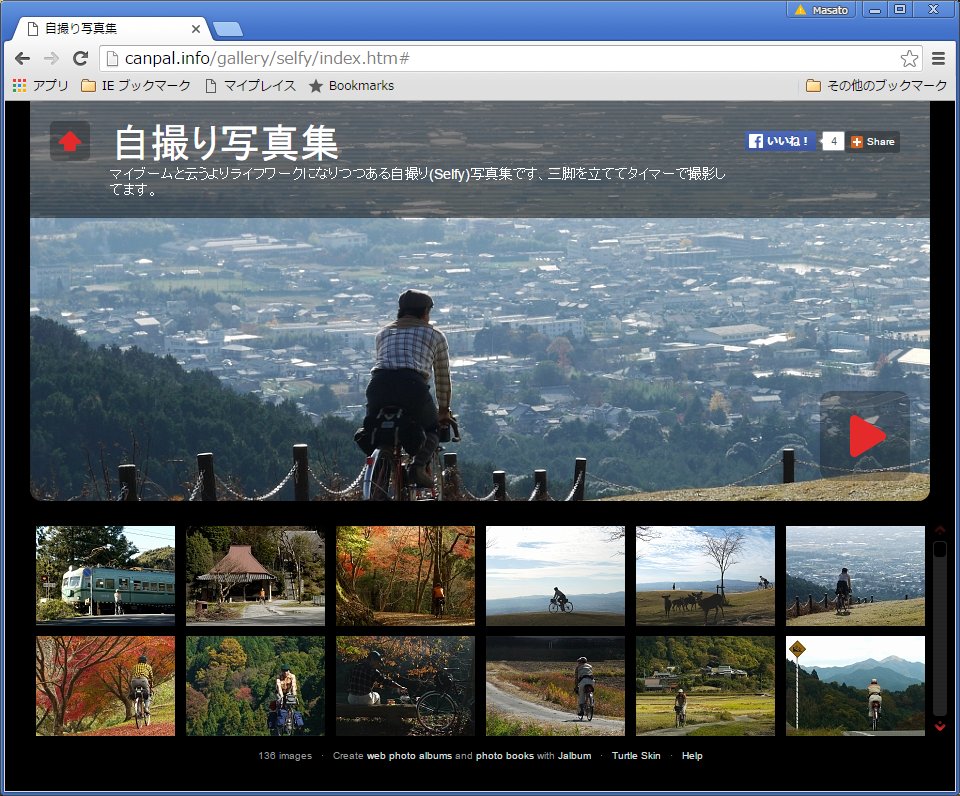
Task: Open thumbnail of cyclist silhouette on hill
Action: tap(555, 576)
